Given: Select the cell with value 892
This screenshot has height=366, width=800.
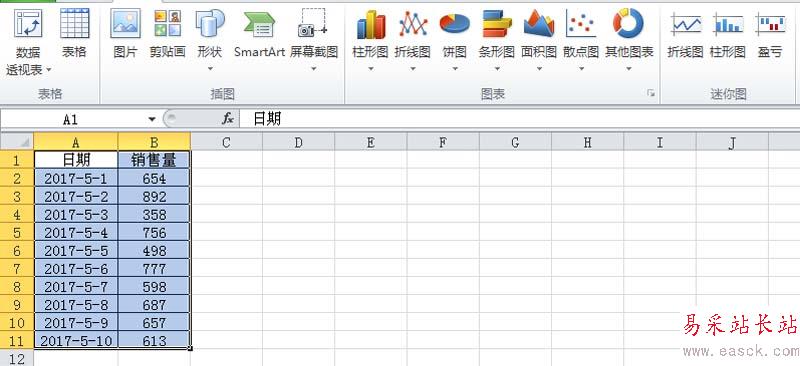Looking at the screenshot, I should tap(155, 197).
